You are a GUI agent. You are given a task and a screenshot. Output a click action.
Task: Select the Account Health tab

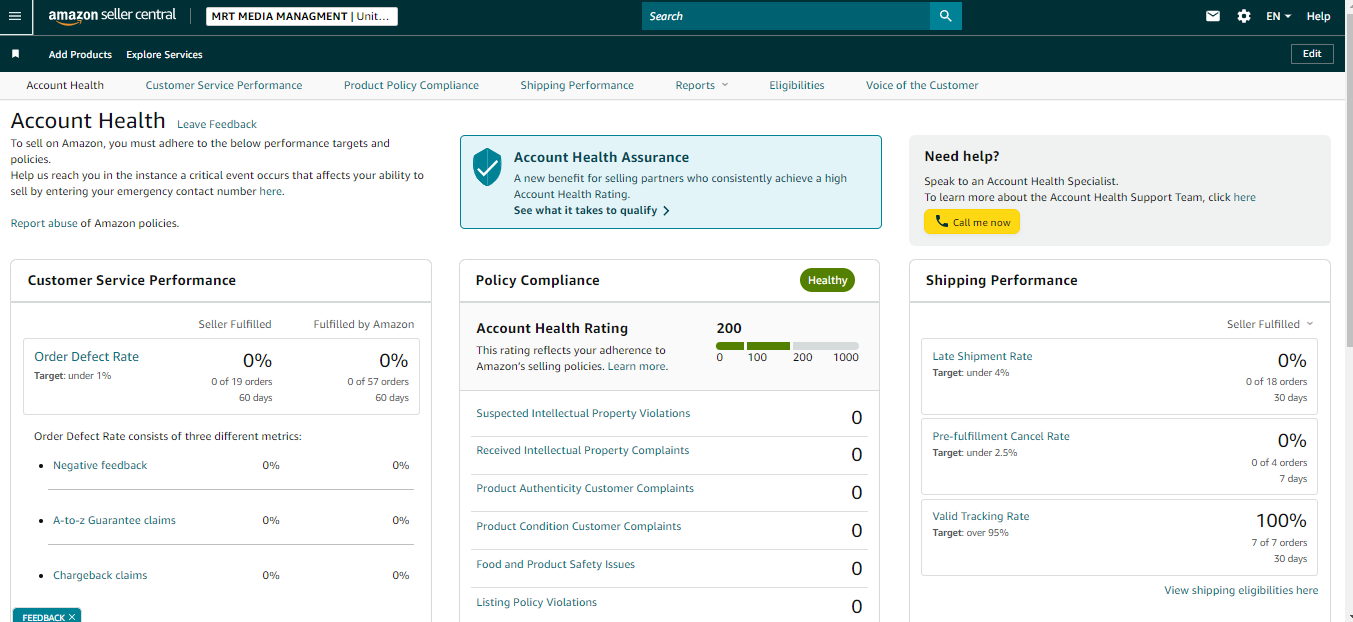pos(65,85)
